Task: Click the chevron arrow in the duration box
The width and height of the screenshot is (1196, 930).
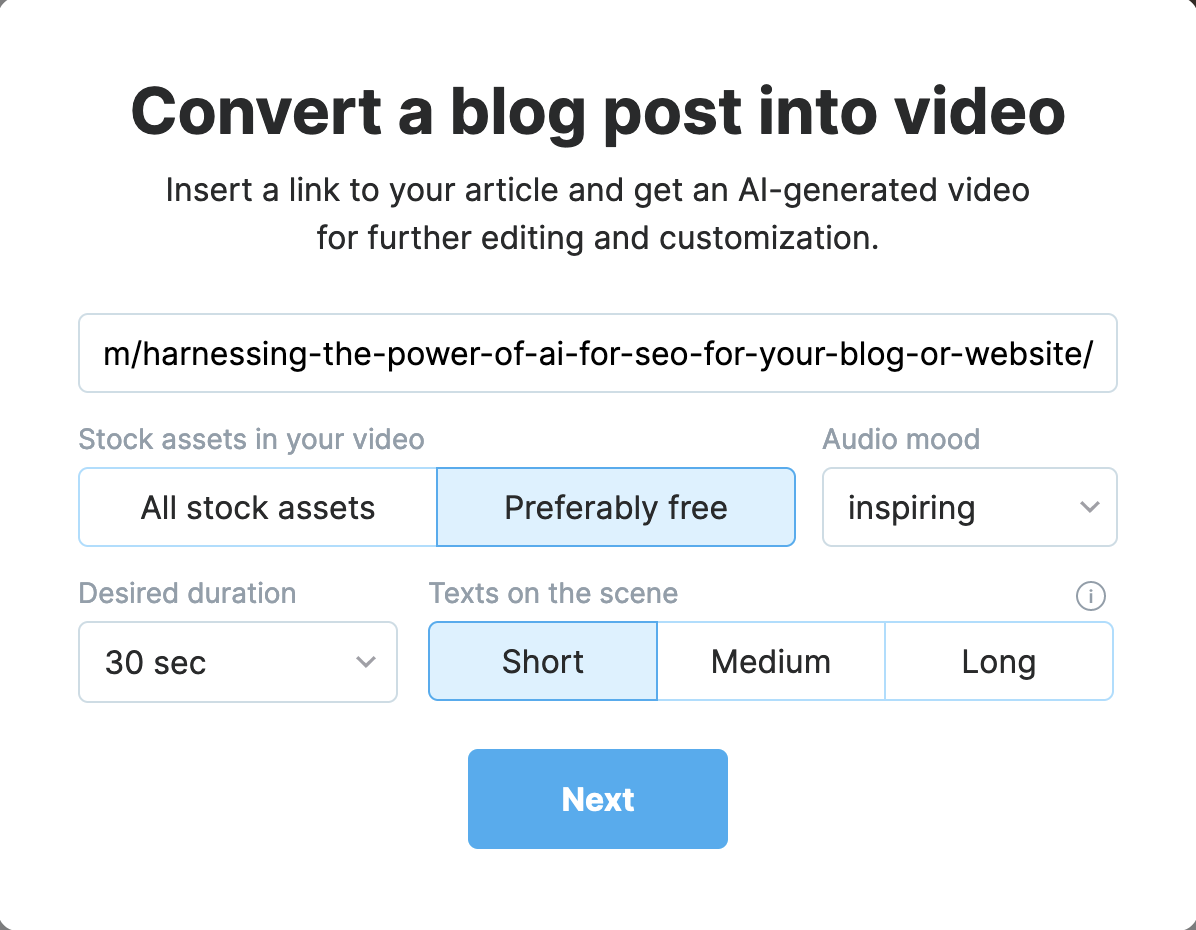Action: 367,662
